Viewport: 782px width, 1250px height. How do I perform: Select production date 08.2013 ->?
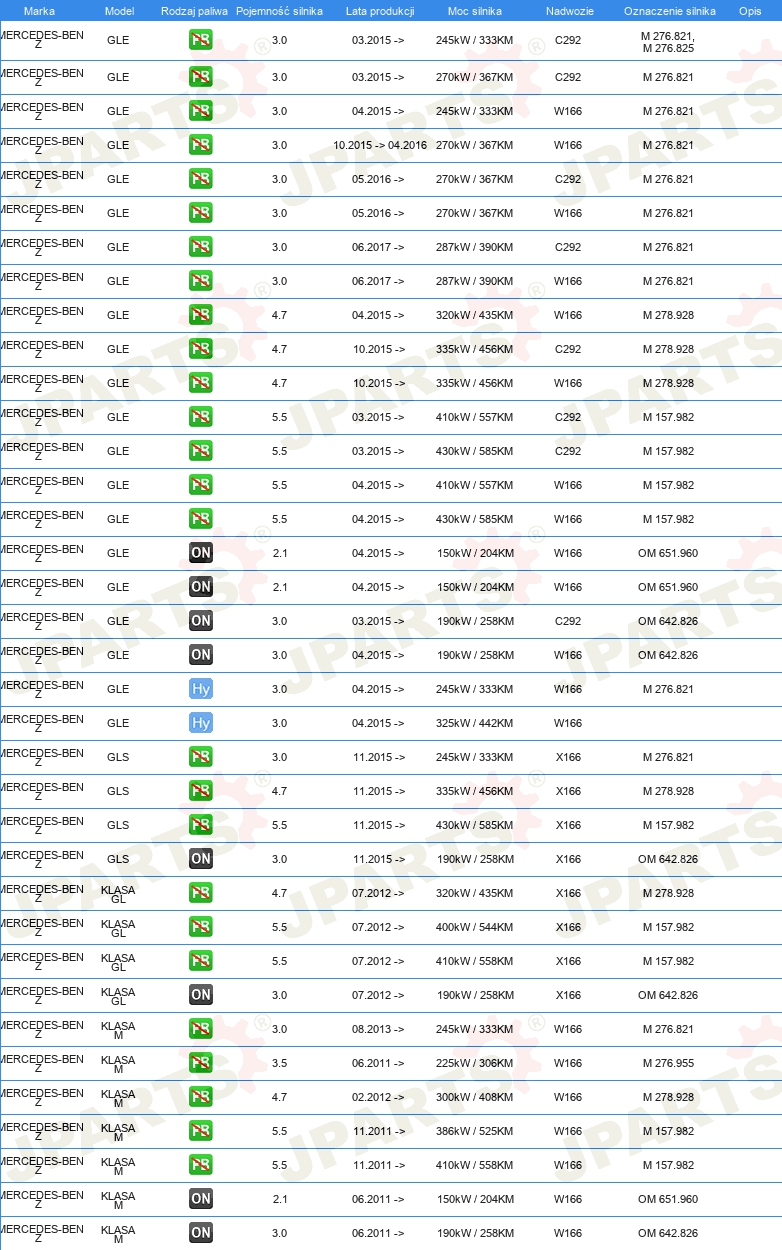tap(379, 1029)
